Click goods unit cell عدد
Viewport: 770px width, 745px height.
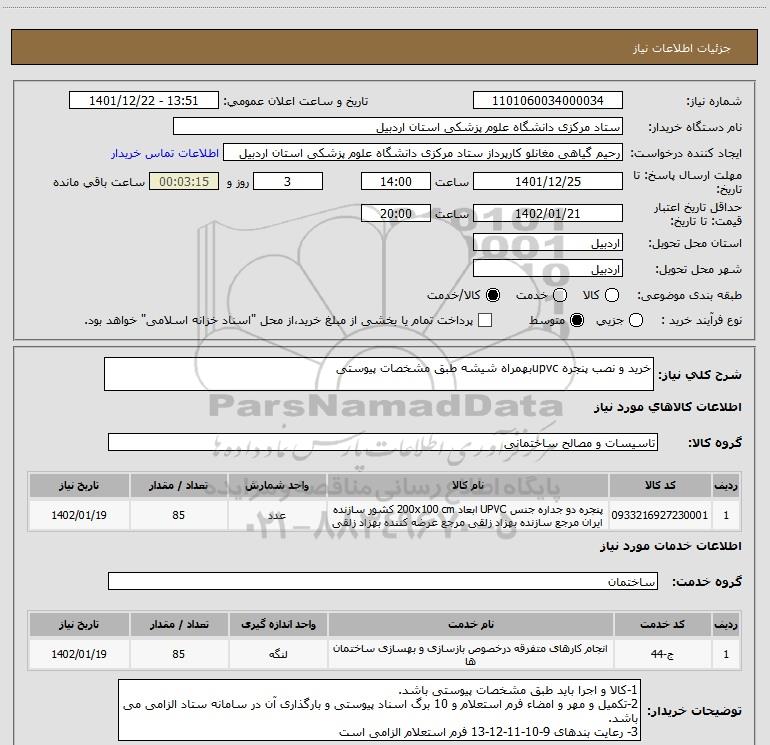click(277, 515)
